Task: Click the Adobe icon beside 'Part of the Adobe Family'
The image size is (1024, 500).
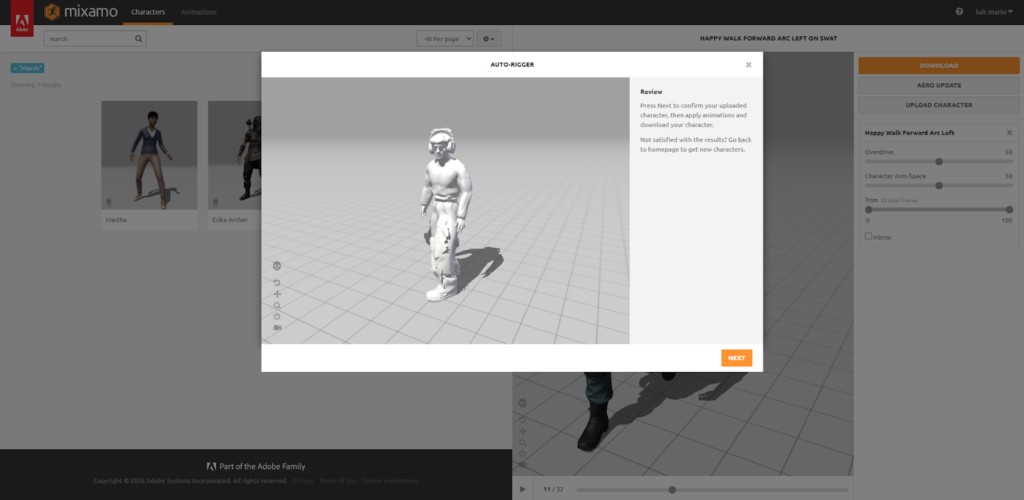Action: click(x=212, y=467)
